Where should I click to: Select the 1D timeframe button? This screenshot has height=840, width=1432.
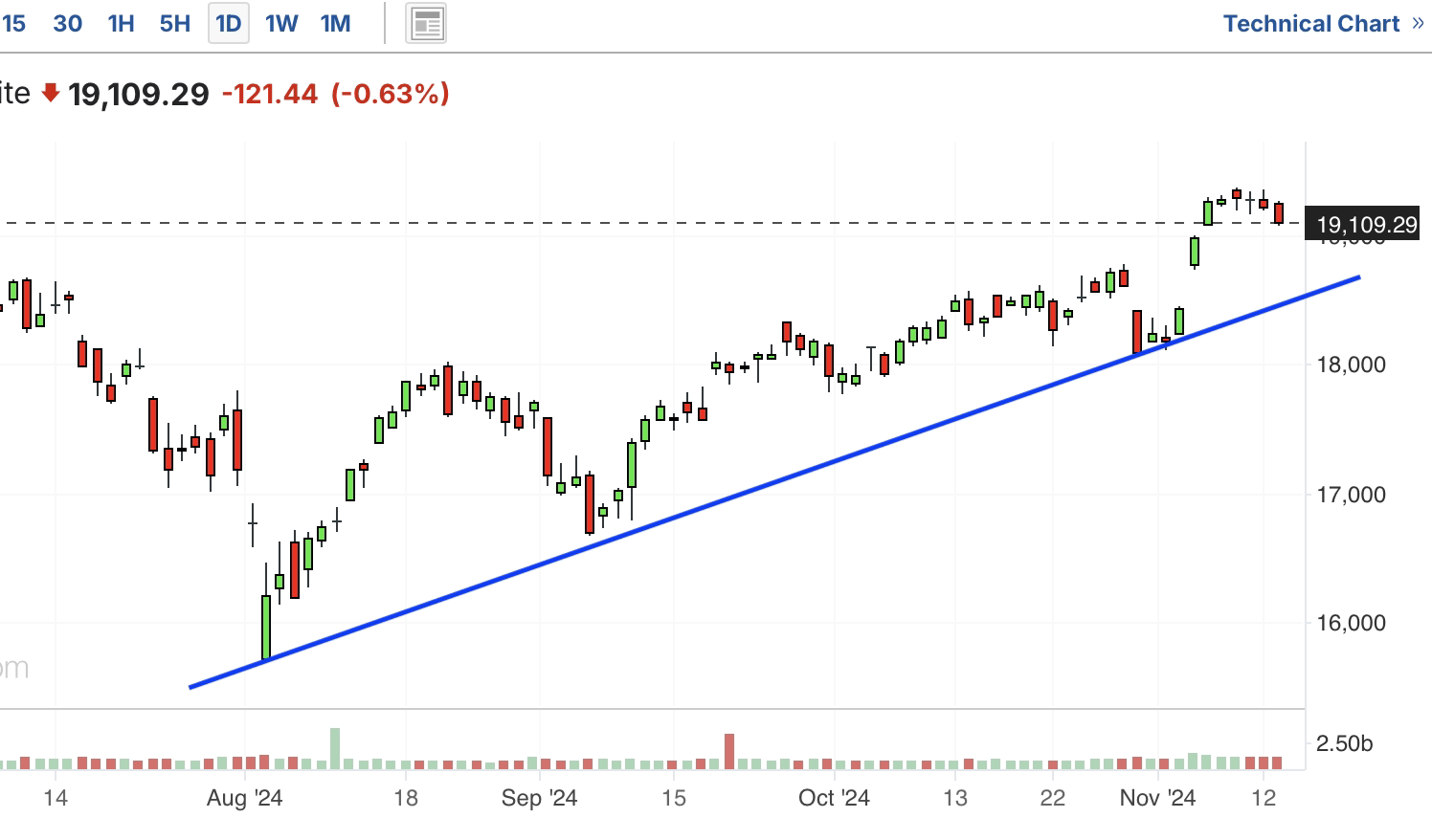coord(229,24)
